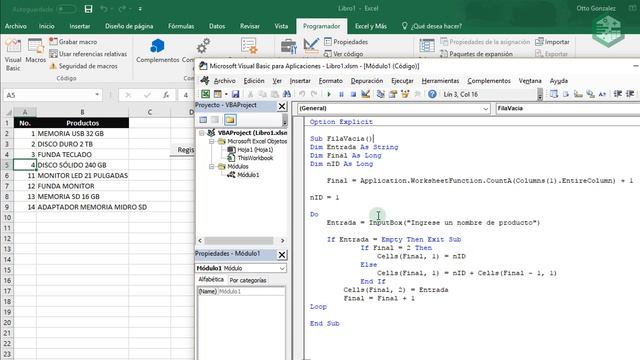
Task: Open the Complementos add-ins button
Action: click(x=158, y=51)
